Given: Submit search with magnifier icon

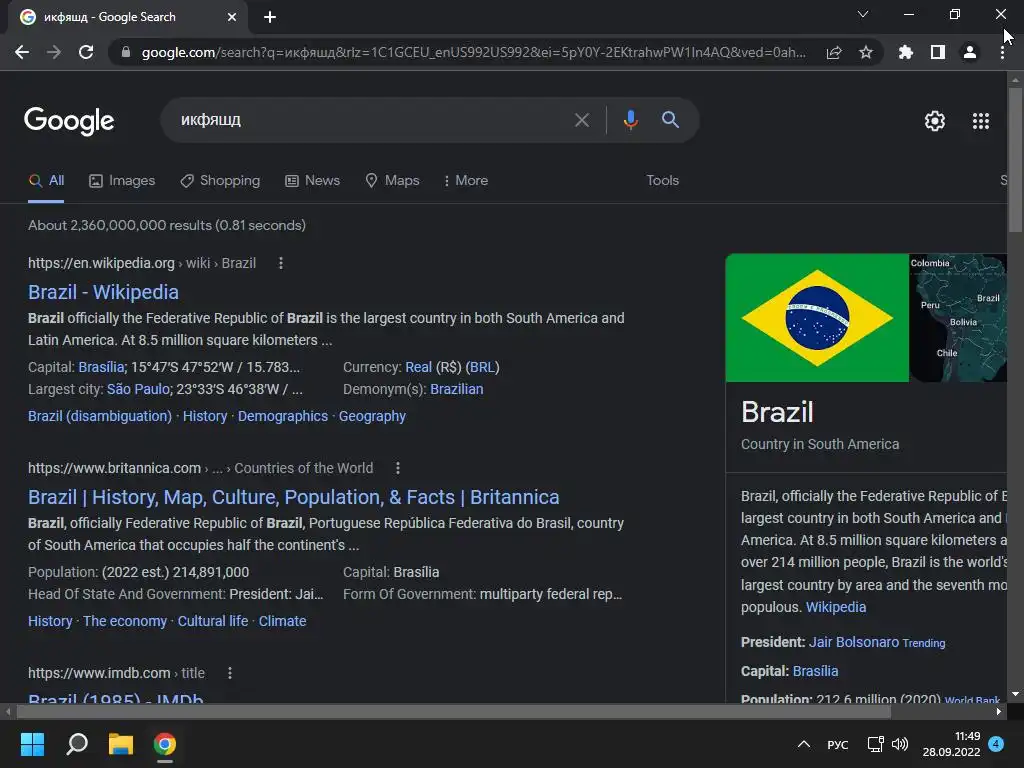Looking at the screenshot, I should click(670, 120).
